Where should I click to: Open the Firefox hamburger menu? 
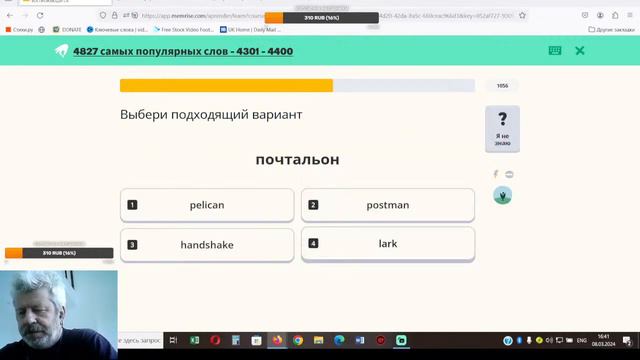coord(630,16)
